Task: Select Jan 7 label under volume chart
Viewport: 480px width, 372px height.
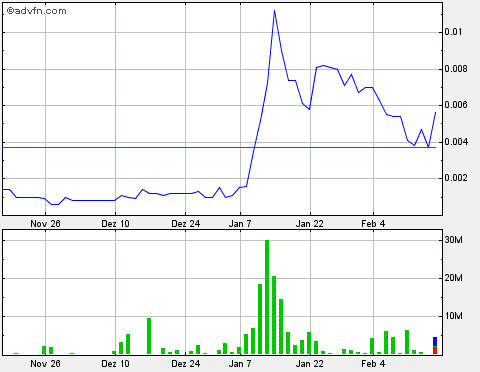Action: click(240, 364)
